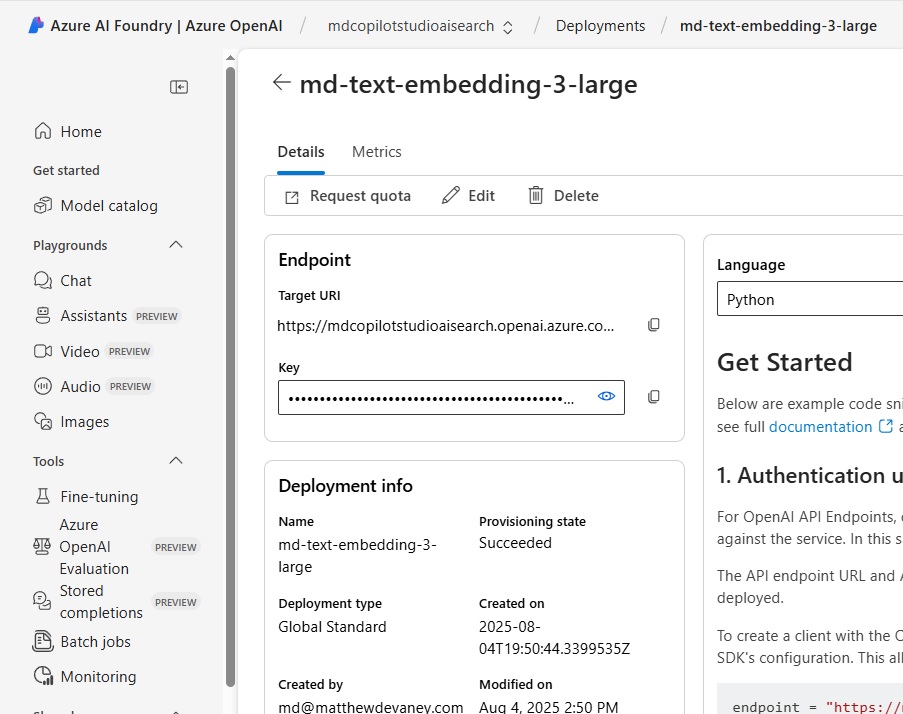Click the Assistants robot icon

(43, 316)
